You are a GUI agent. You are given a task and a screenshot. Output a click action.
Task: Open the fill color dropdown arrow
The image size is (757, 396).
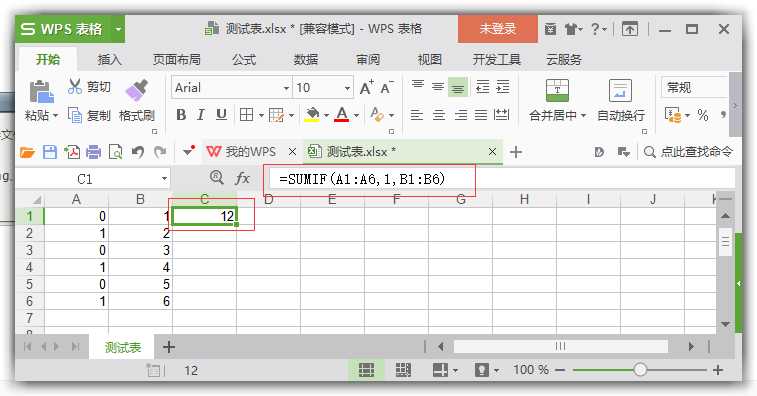(x=326, y=115)
